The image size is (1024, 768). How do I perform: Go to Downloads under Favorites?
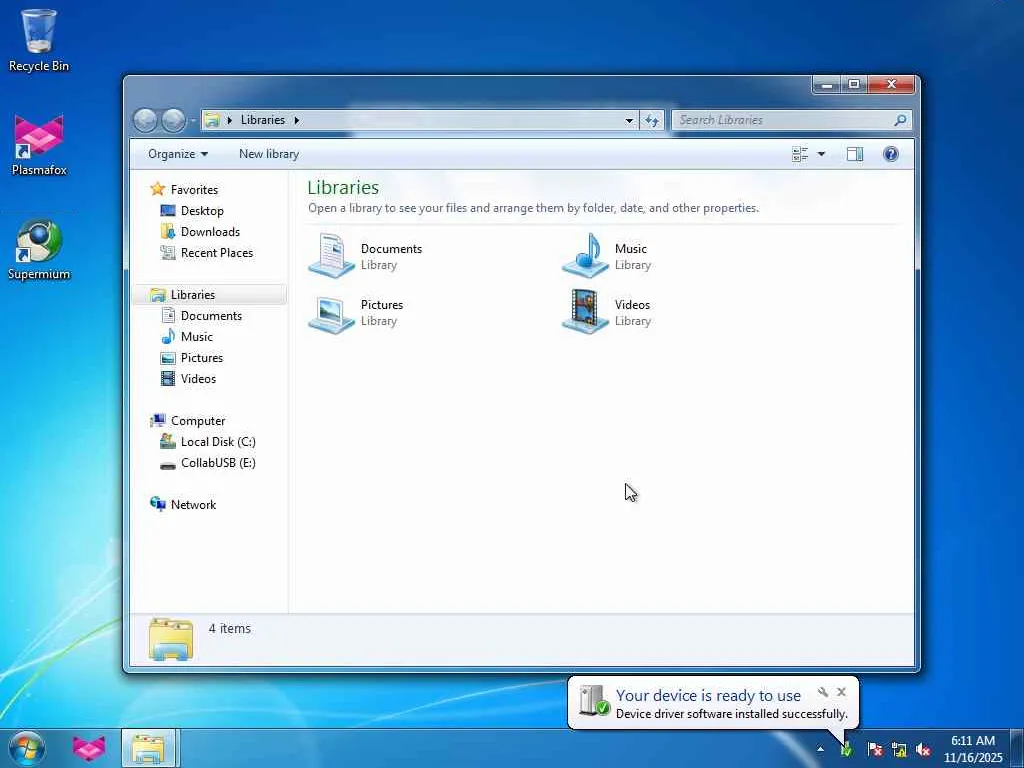pyautogui.click(x=210, y=231)
